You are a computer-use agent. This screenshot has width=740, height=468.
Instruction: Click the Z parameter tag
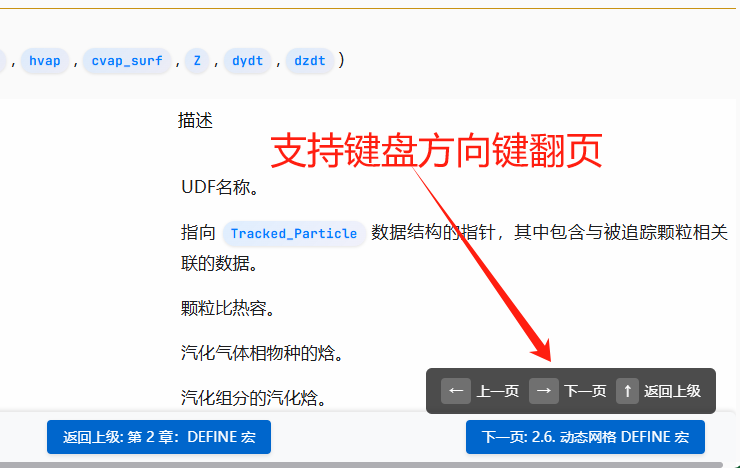point(197,61)
